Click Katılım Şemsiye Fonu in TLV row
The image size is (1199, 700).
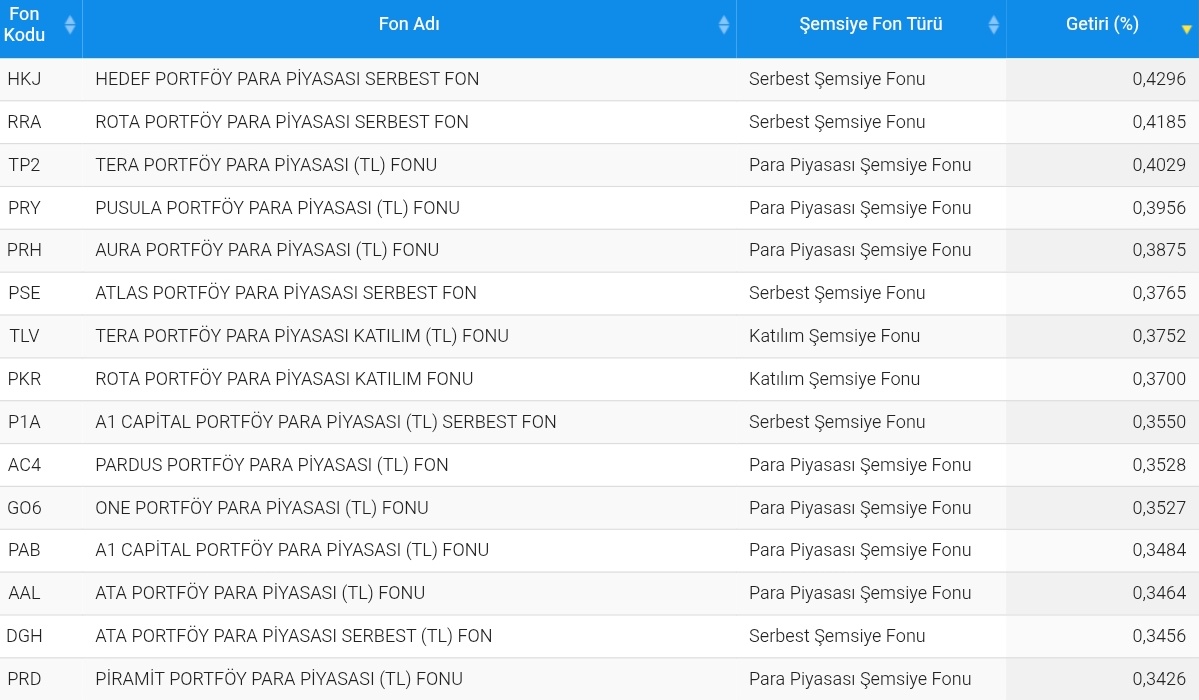(834, 336)
